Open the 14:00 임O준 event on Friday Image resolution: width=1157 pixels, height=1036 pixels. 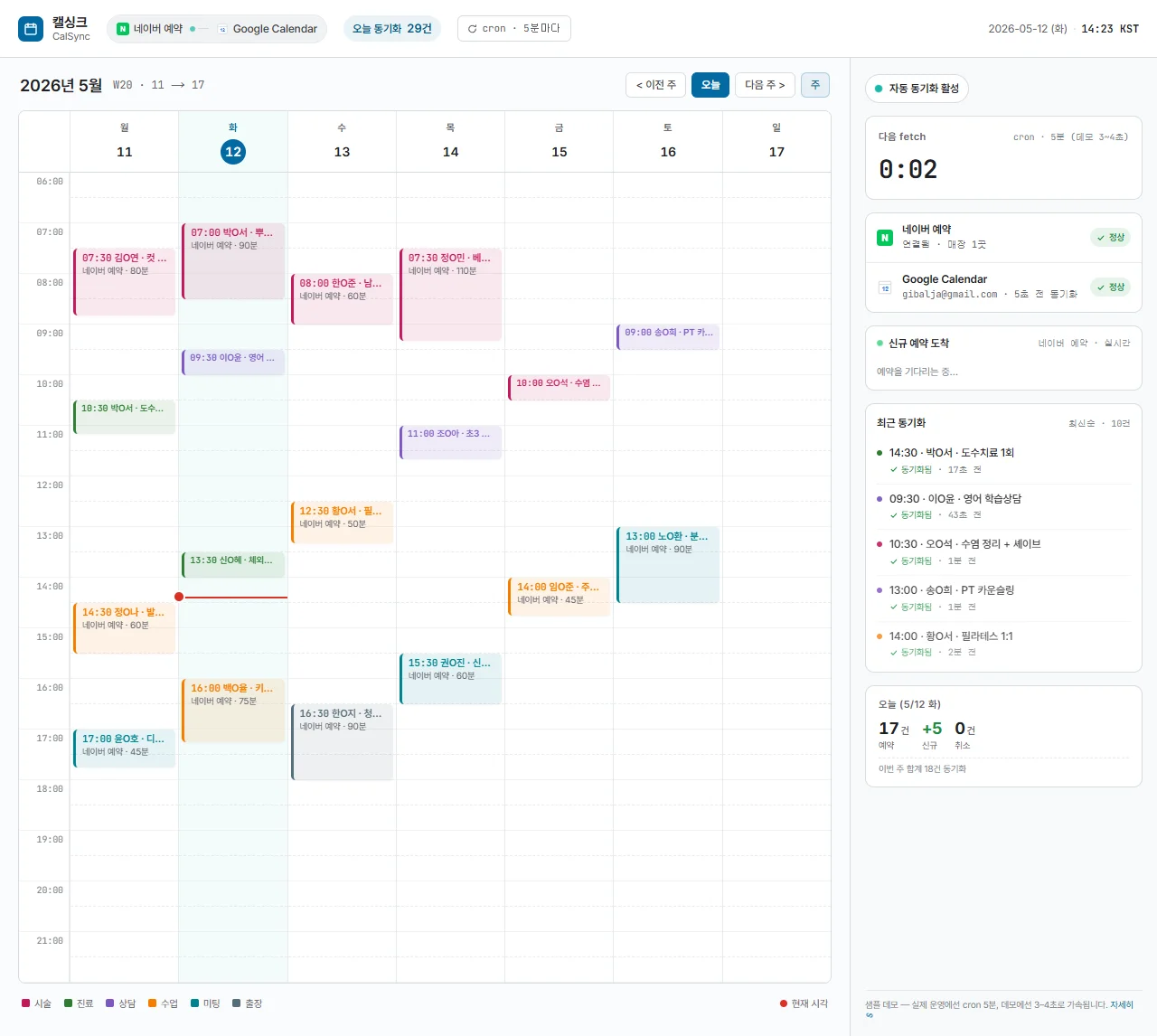[560, 597]
